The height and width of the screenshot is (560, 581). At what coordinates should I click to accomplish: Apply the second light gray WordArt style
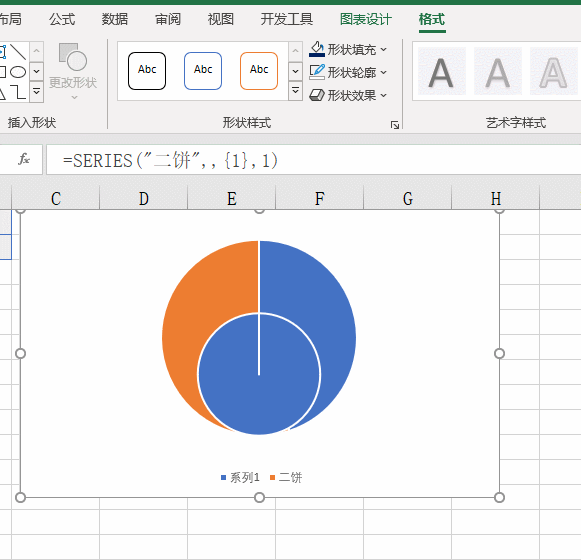(x=498, y=71)
